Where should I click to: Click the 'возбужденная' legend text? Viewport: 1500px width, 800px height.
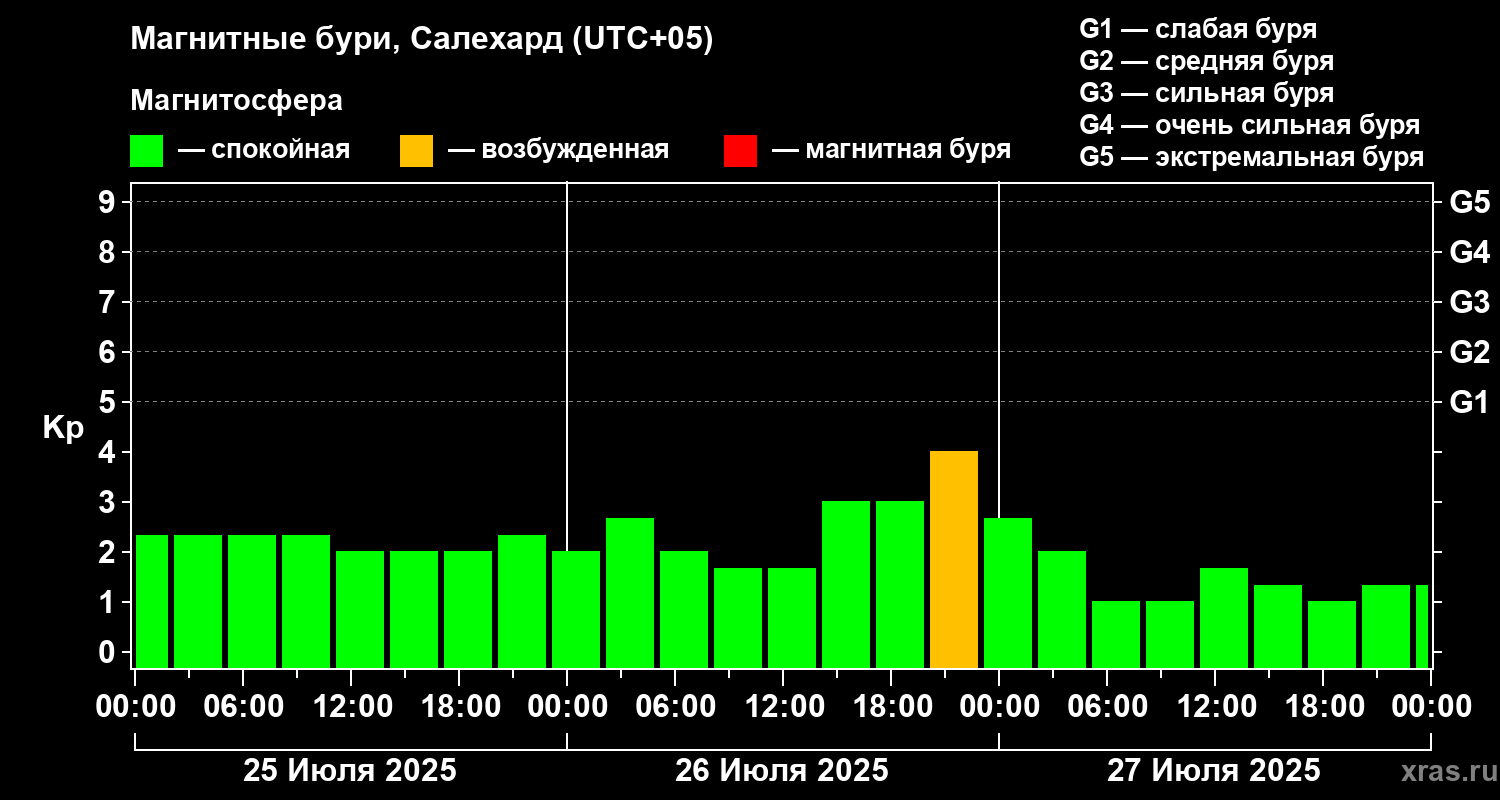(x=574, y=151)
